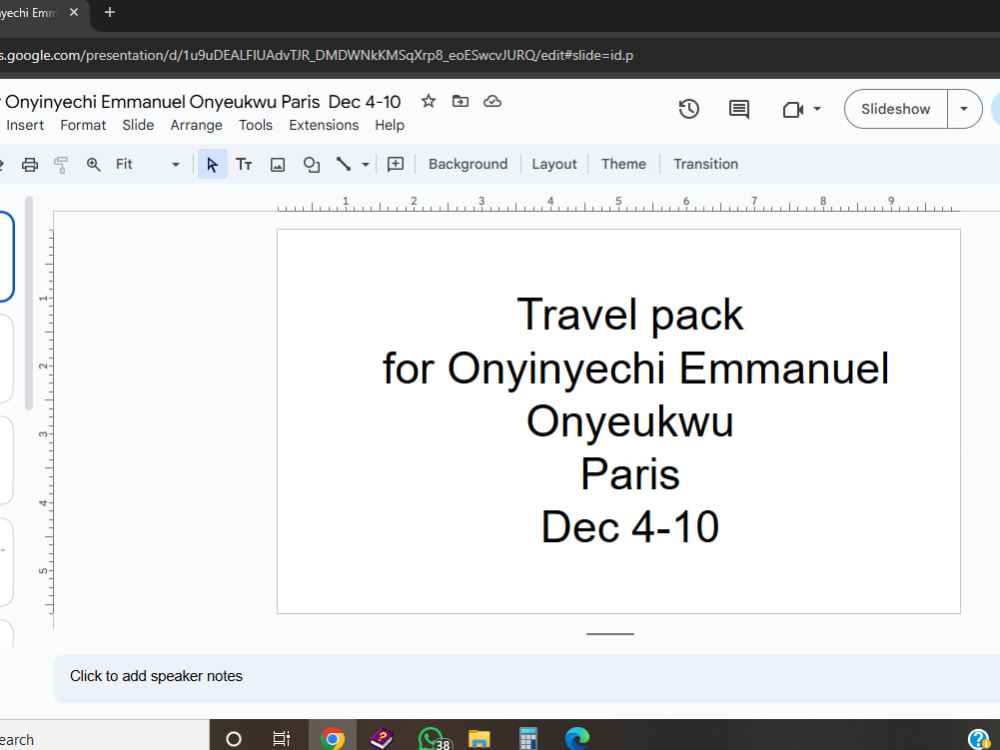Open the Background settings
Image resolution: width=1000 pixels, height=750 pixels.
tap(468, 164)
